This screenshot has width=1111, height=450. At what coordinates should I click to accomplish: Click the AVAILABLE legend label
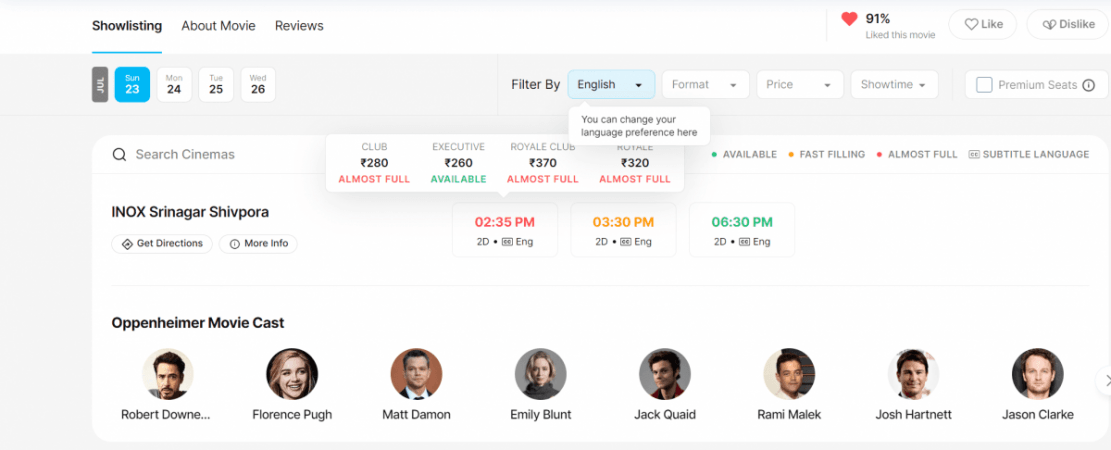[x=750, y=154]
